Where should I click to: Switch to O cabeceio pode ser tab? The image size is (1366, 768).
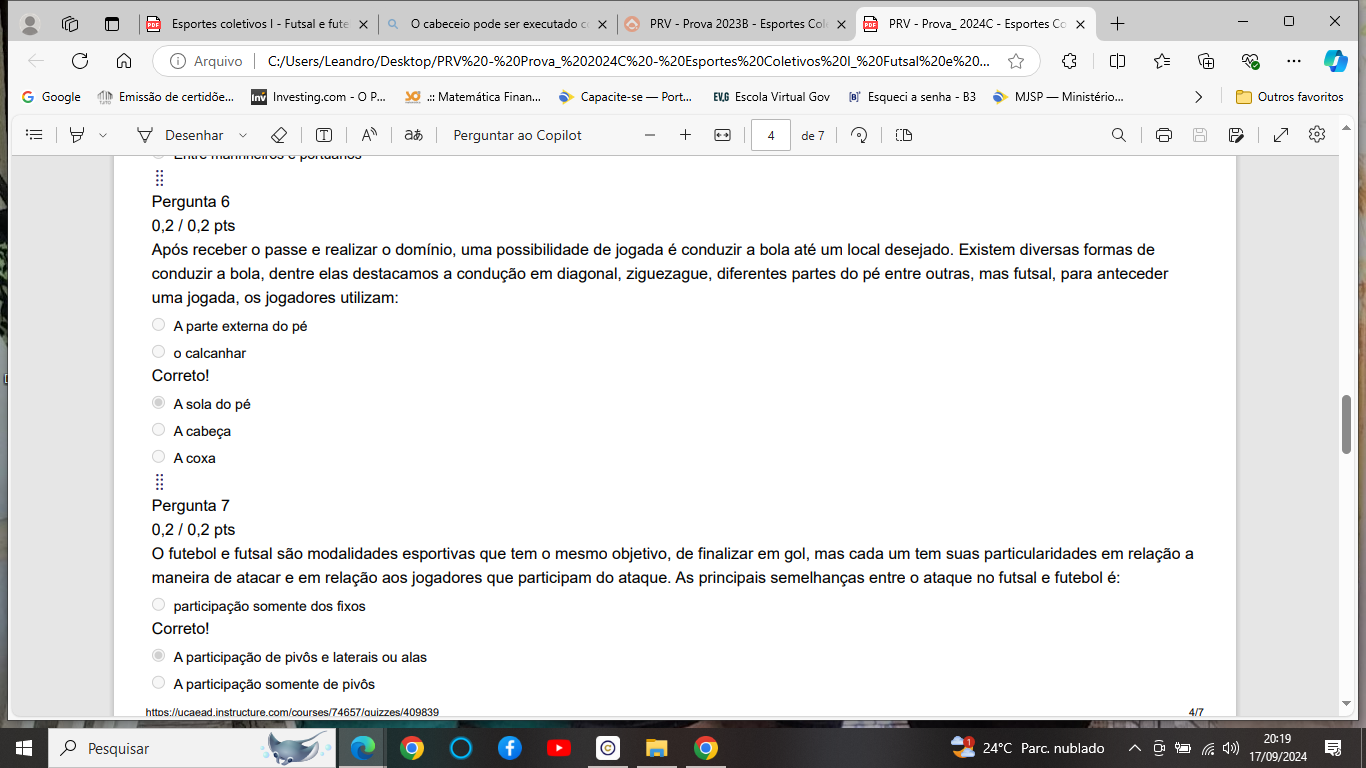pyautogui.click(x=496, y=23)
